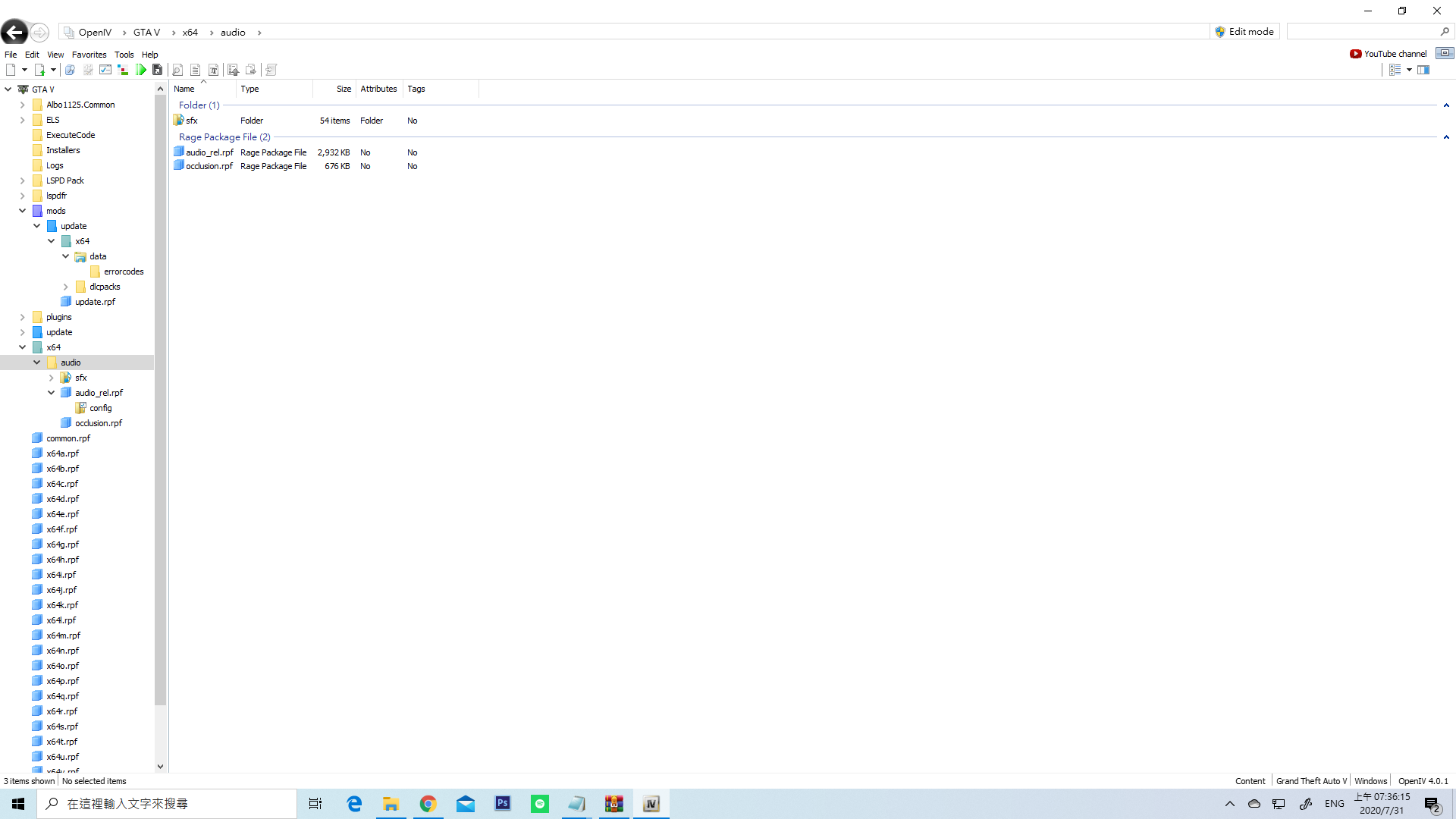Collapse the mods folder in tree
This screenshot has width=1456, height=819.
coord(23,211)
